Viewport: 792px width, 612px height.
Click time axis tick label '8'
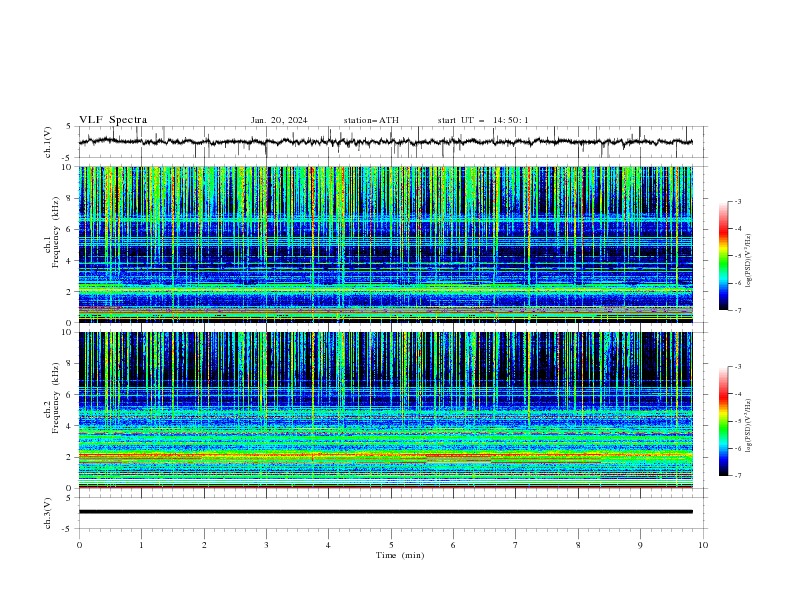[x=578, y=545]
